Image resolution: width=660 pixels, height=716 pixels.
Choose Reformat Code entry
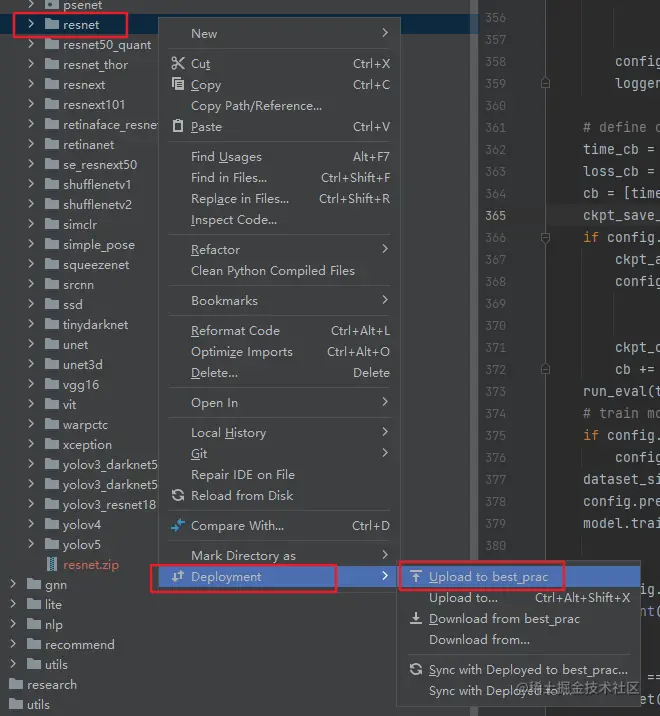pyautogui.click(x=279, y=331)
